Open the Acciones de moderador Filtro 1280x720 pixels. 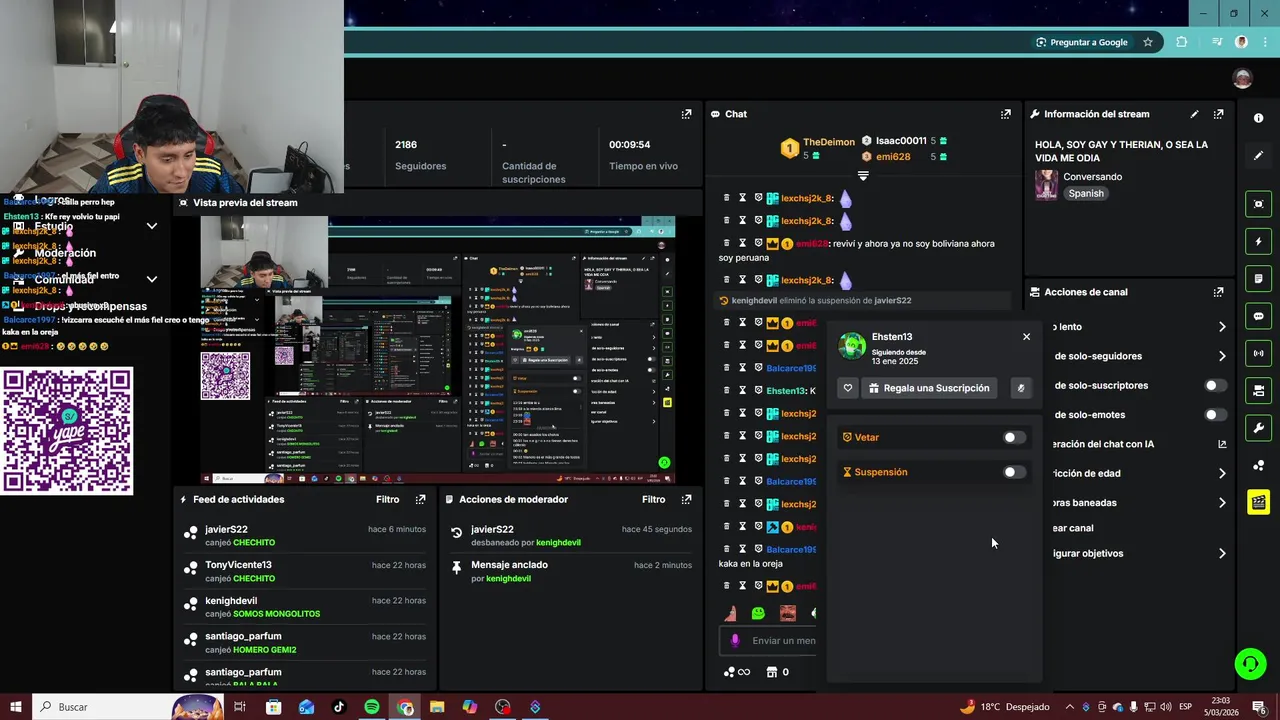pos(653,499)
